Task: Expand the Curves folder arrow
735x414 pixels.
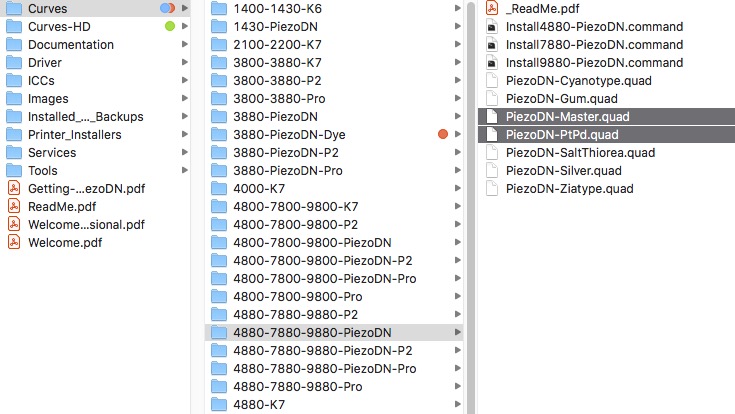Action: click(x=185, y=8)
